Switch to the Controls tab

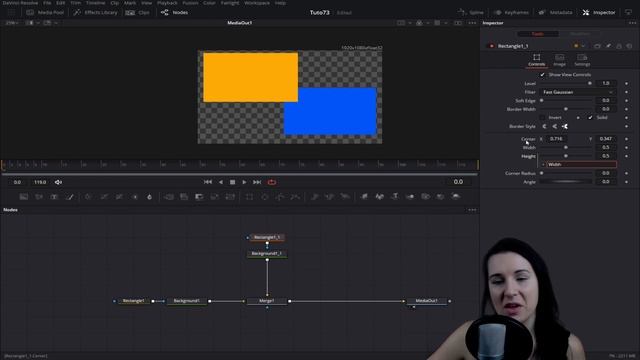click(x=536, y=60)
